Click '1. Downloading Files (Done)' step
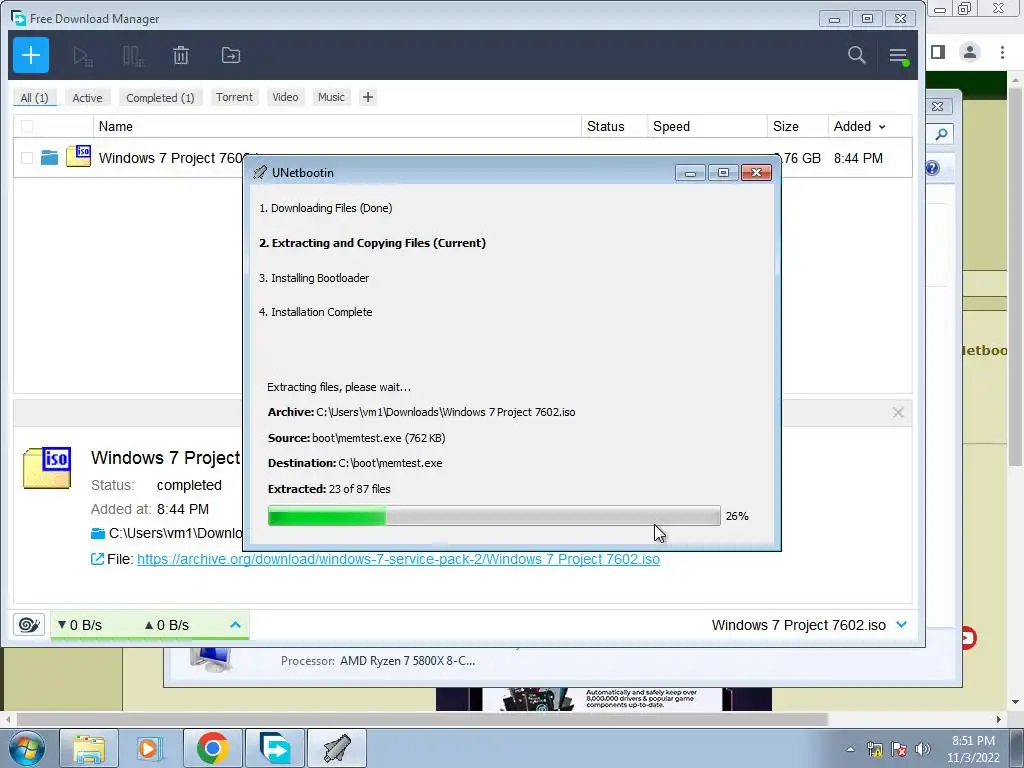This screenshot has width=1024, height=768. [326, 208]
